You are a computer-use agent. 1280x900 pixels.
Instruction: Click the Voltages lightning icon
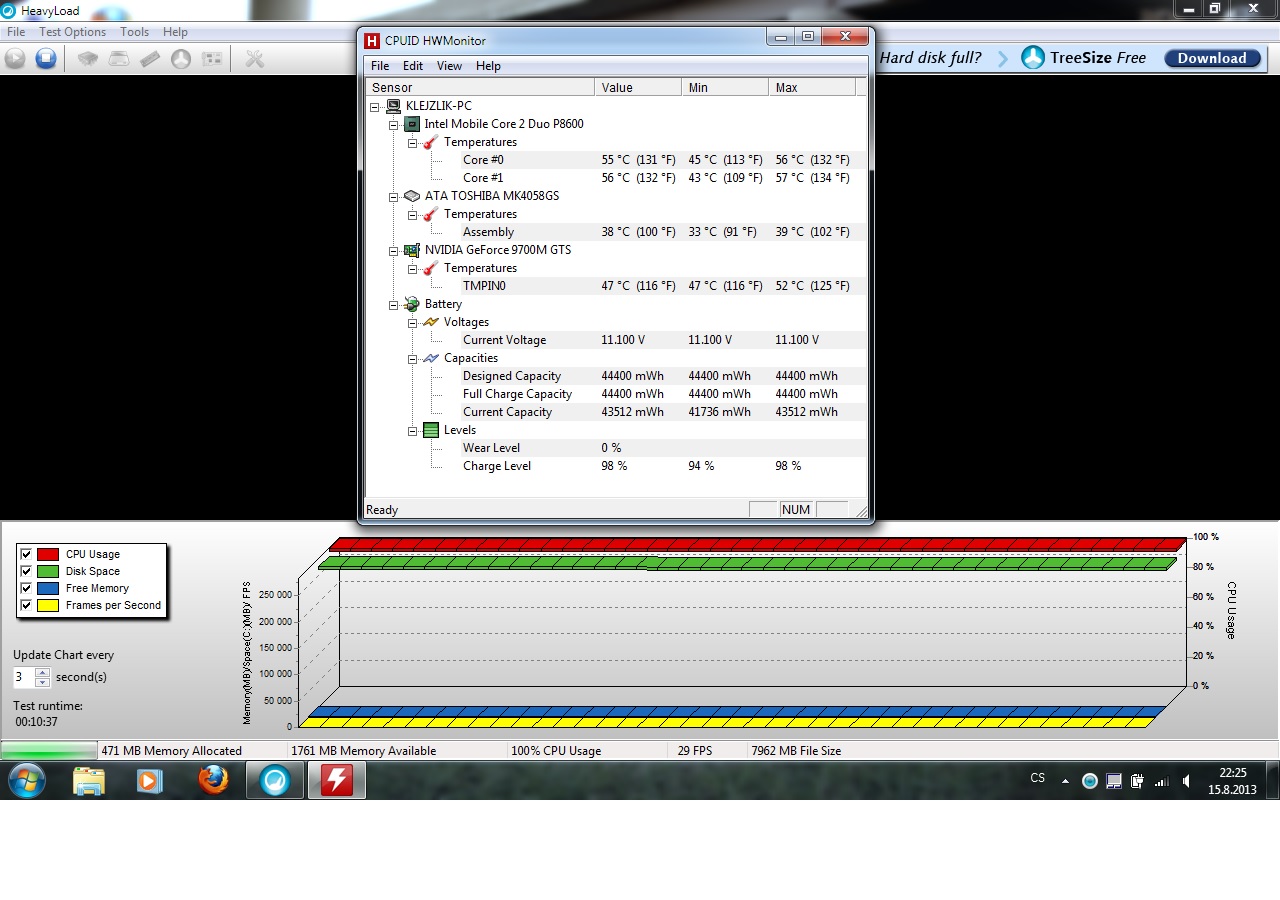(431, 322)
